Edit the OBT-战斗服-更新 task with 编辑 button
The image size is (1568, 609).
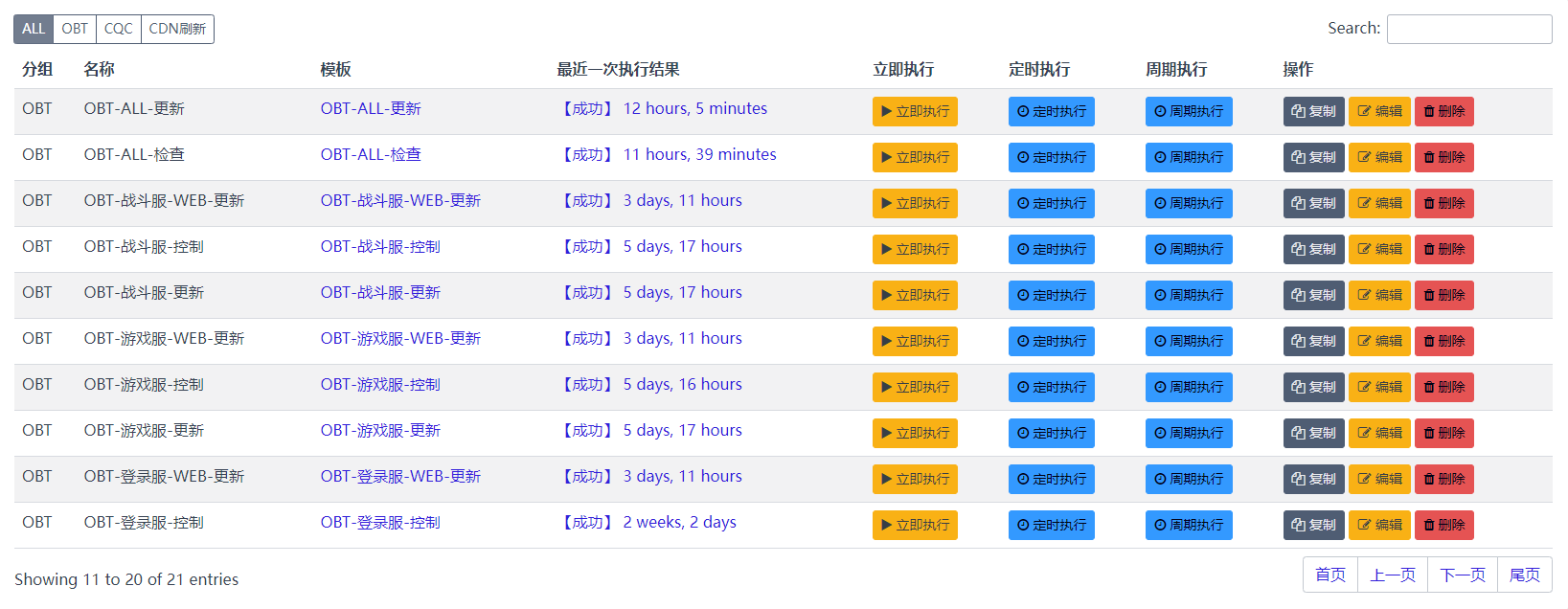pyautogui.click(x=1379, y=295)
